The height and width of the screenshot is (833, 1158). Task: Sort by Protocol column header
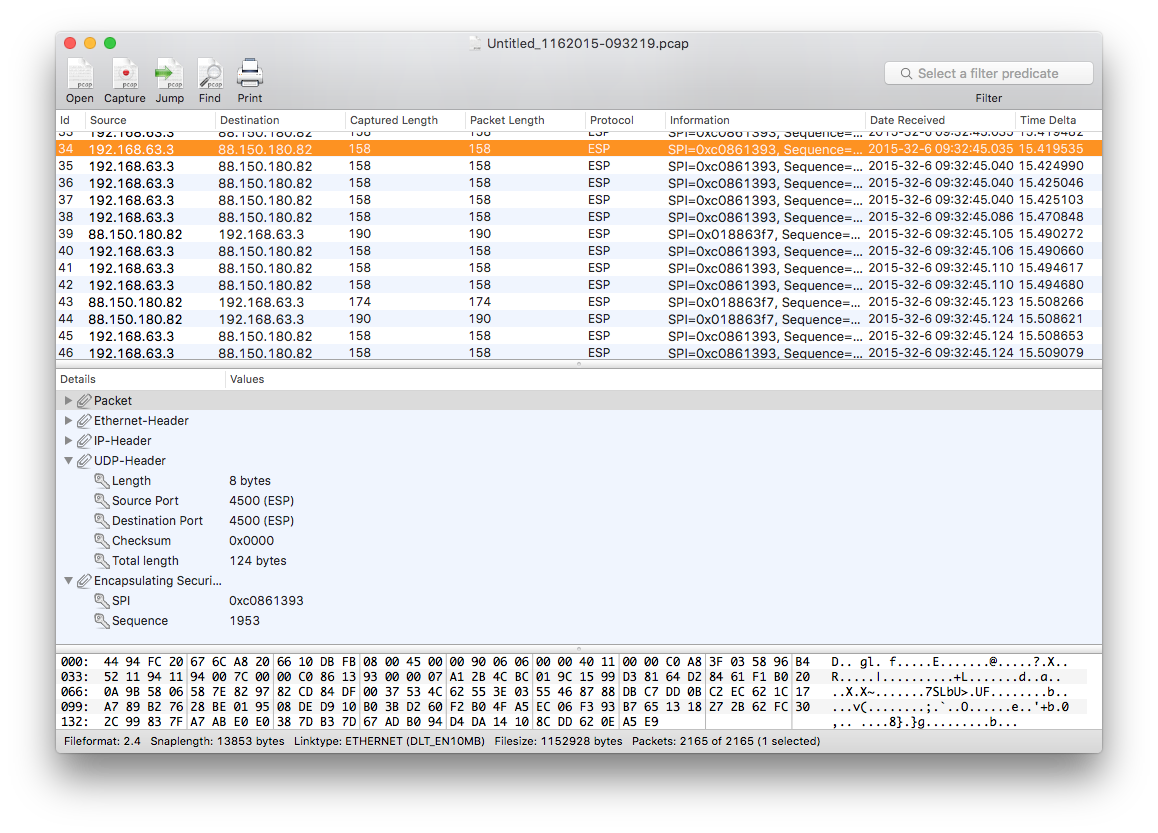(x=612, y=120)
